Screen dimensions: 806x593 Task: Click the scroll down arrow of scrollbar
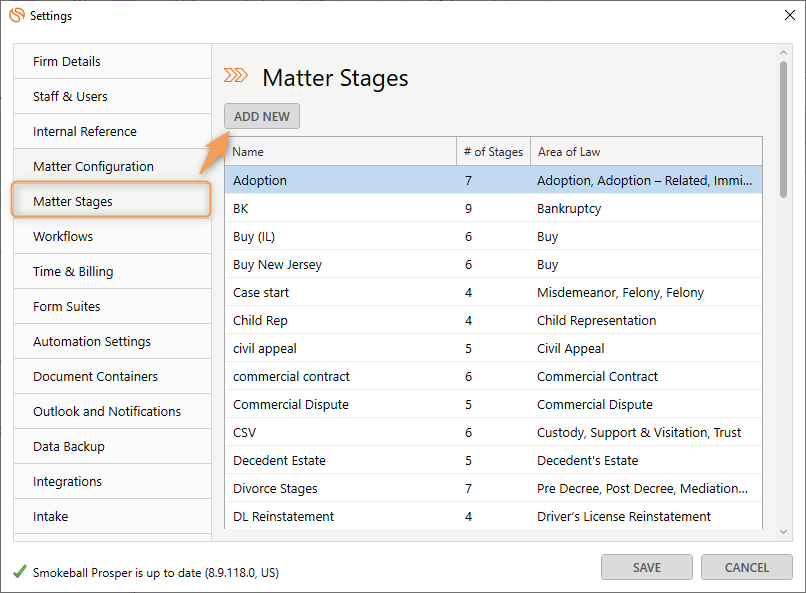pos(783,532)
